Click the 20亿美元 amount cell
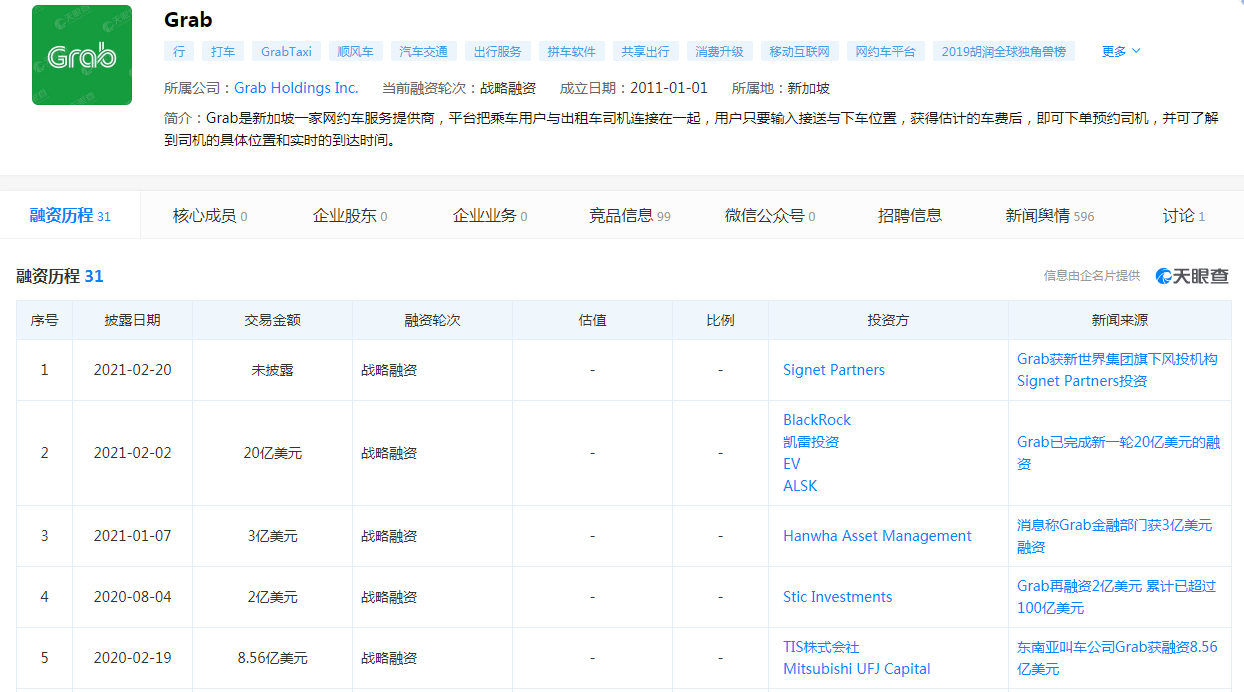This screenshot has height=692, width=1244. click(273, 453)
